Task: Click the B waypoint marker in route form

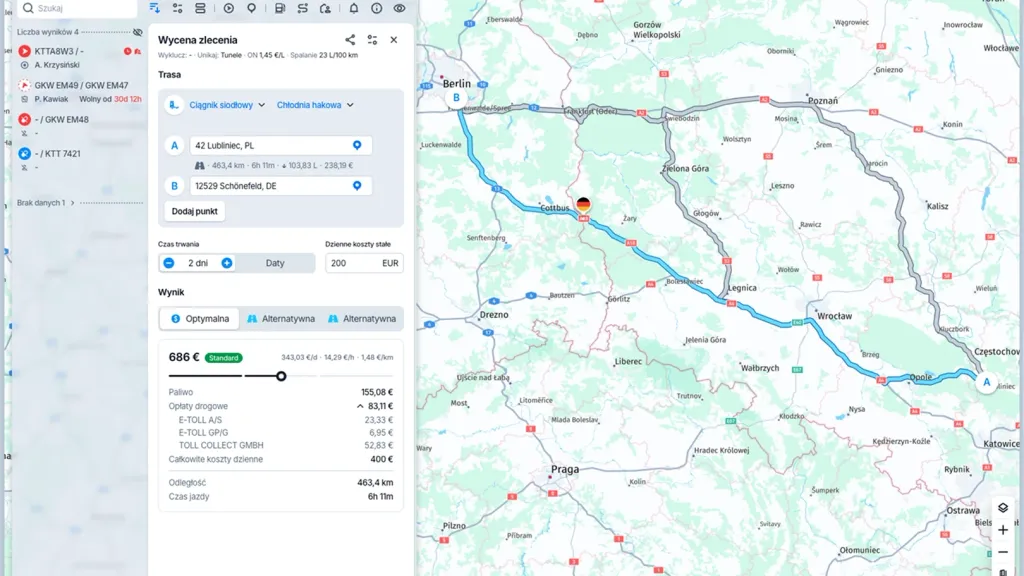Action: tap(174, 186)
